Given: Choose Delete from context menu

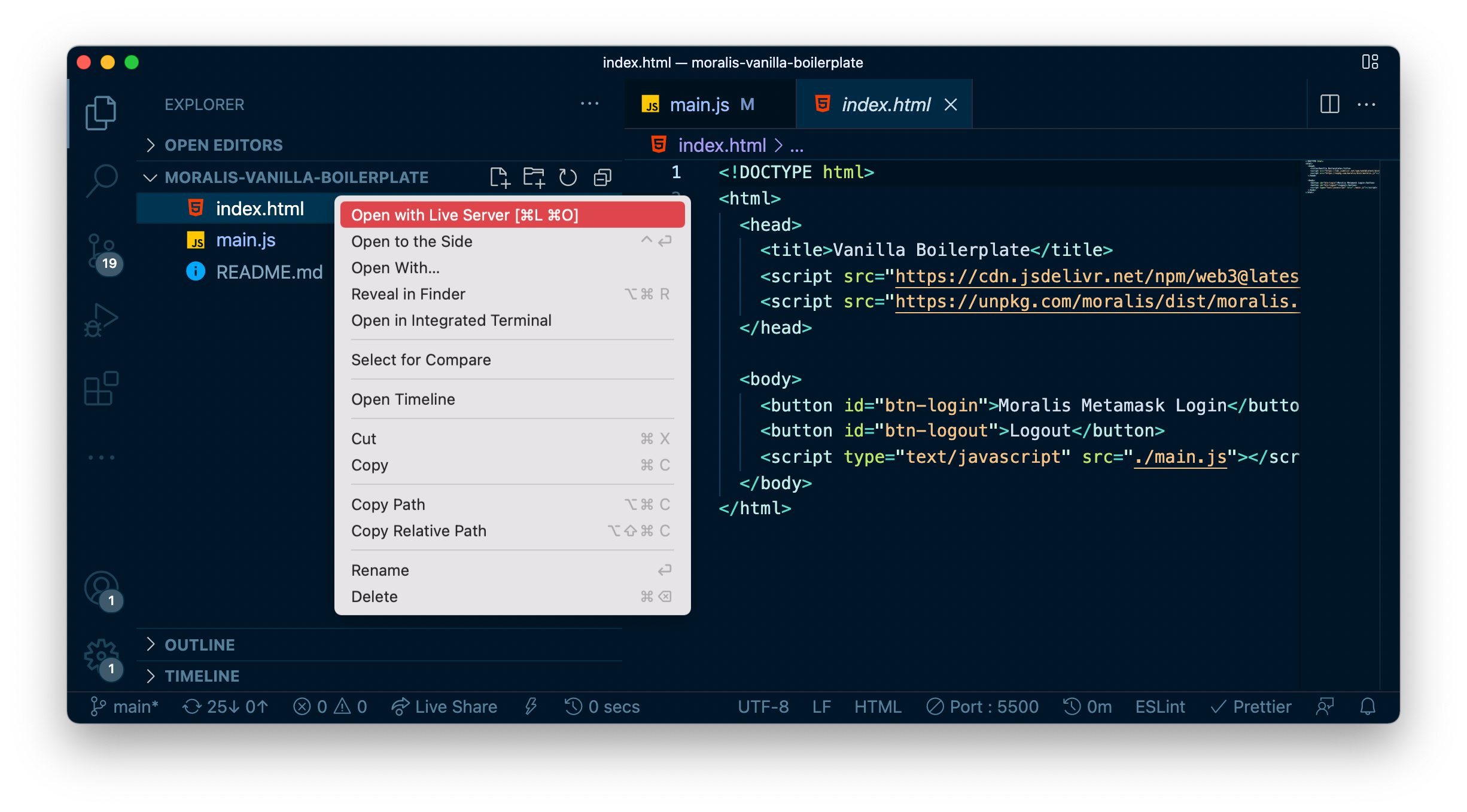Looking at the screenshot, I should pos(512,596).
